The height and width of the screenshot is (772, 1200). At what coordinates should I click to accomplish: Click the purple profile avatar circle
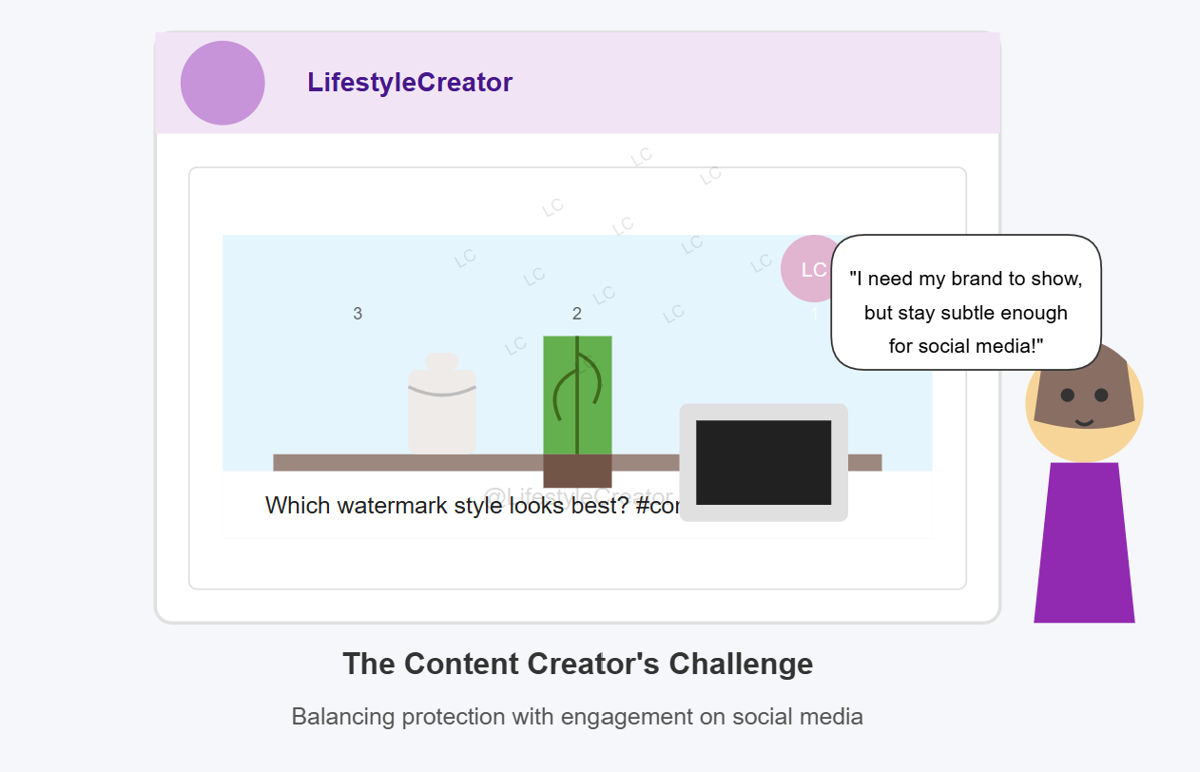(222, 83)
